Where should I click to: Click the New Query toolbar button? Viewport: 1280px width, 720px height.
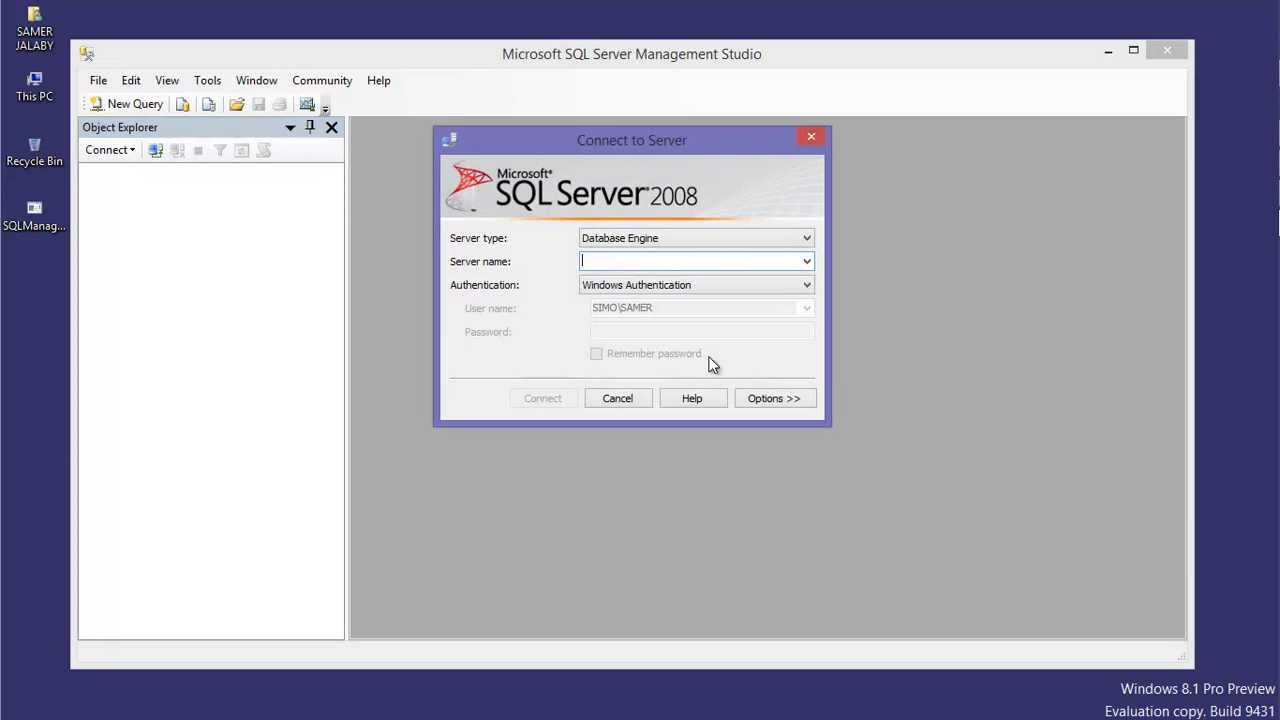[x=126, y=104]
